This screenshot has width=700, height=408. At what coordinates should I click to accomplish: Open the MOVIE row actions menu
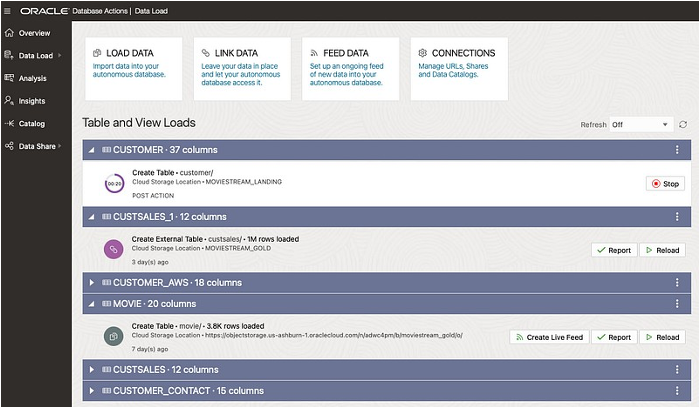coord(677,304)
